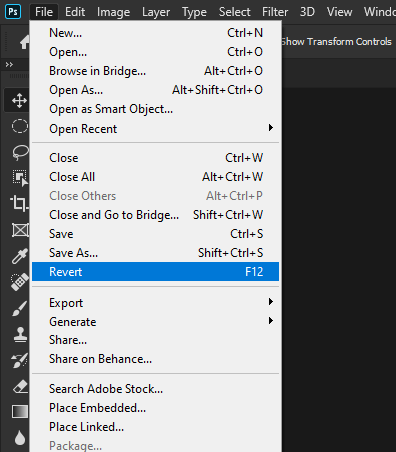Choose Save with Ctrl+S shortcut
The height and width of the screenshot is (452, 396).
[155, 234]
